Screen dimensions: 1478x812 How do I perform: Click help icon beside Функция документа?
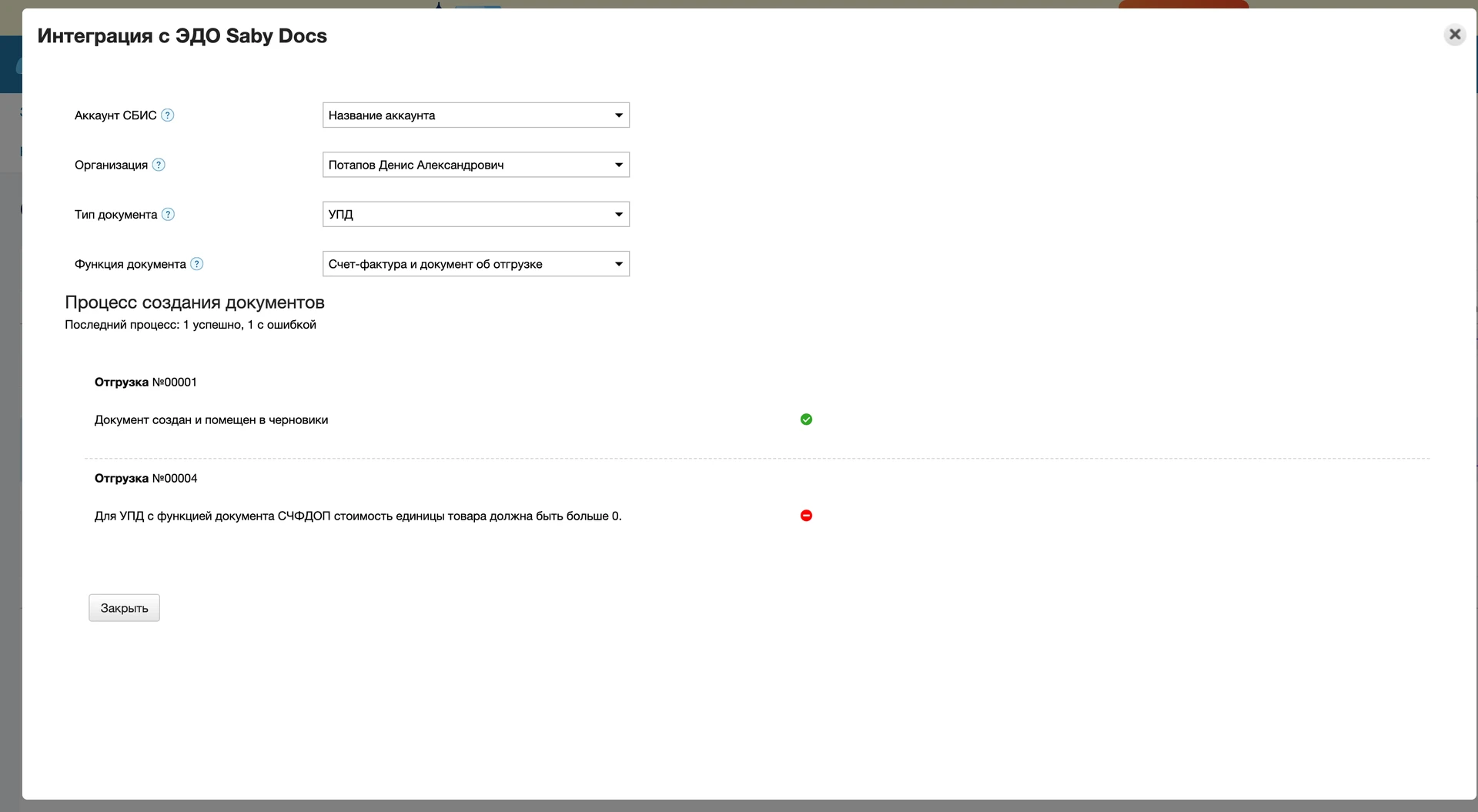(x=197, y=264)
